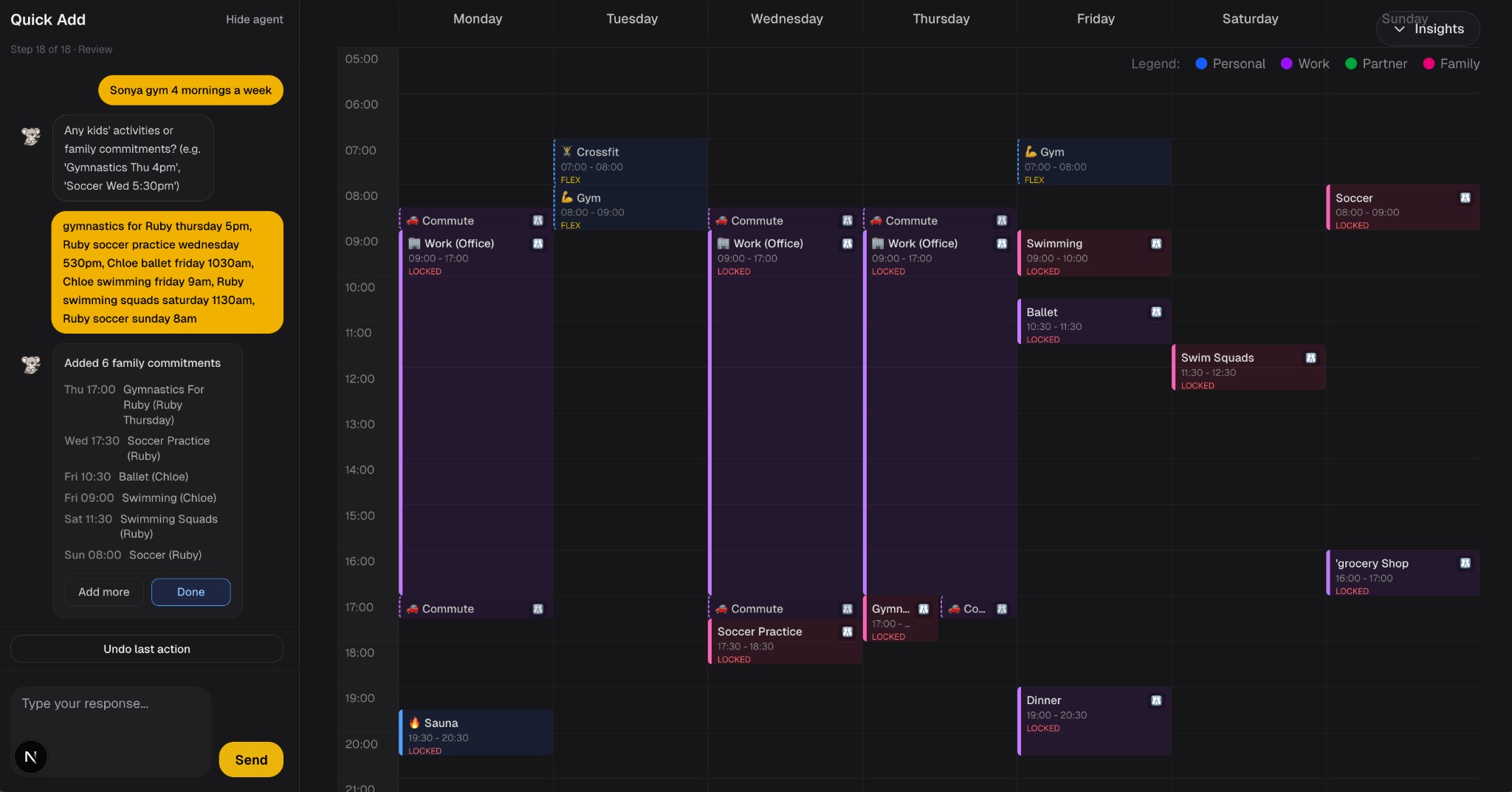The image size is (1512, 792).
Task: Click the attendee icon on Monday's Commute event
Action: coord(539,220)
